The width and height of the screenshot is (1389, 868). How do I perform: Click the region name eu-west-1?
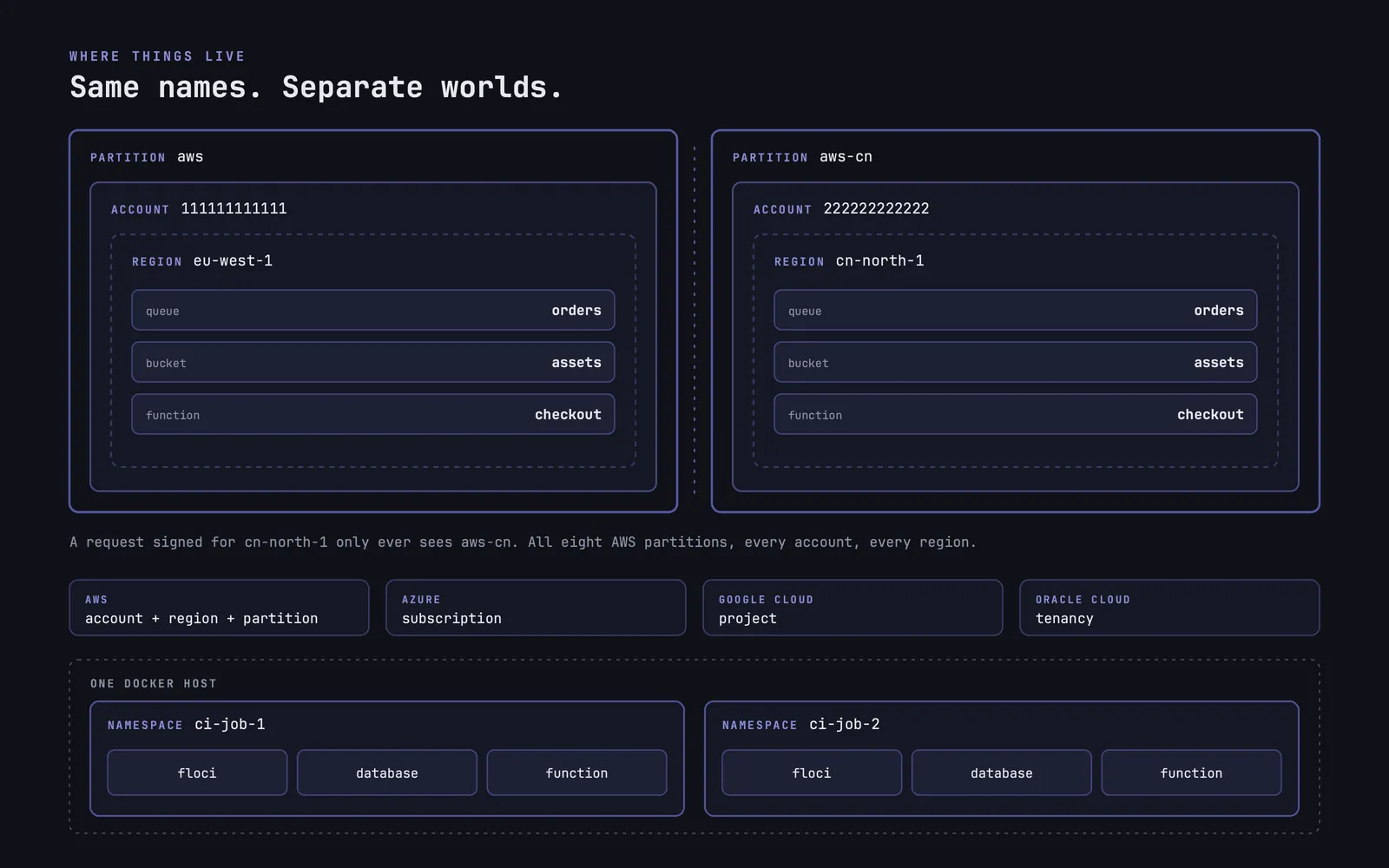(x=233, y=260)
